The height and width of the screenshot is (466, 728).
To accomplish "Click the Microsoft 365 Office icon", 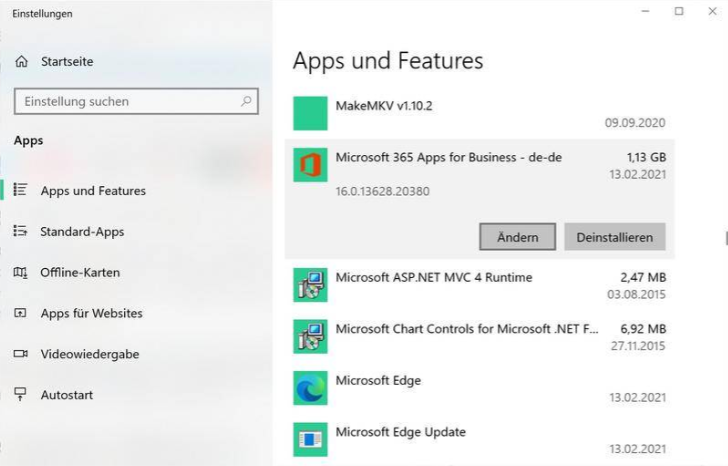I will pos(310,165).
